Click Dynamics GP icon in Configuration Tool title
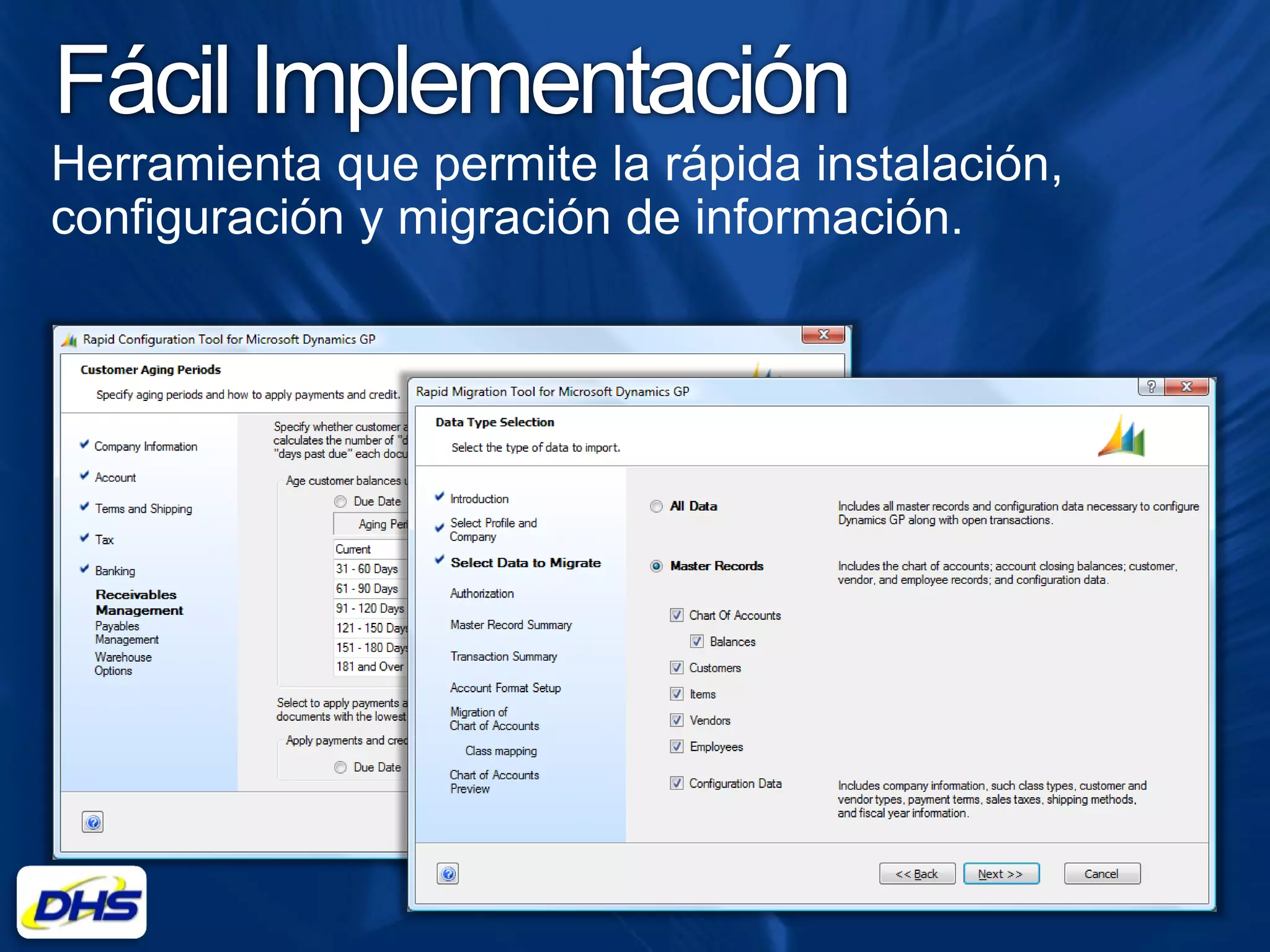Image resolution: width=1270 pixels, height=952 pixels. [69, 340]
